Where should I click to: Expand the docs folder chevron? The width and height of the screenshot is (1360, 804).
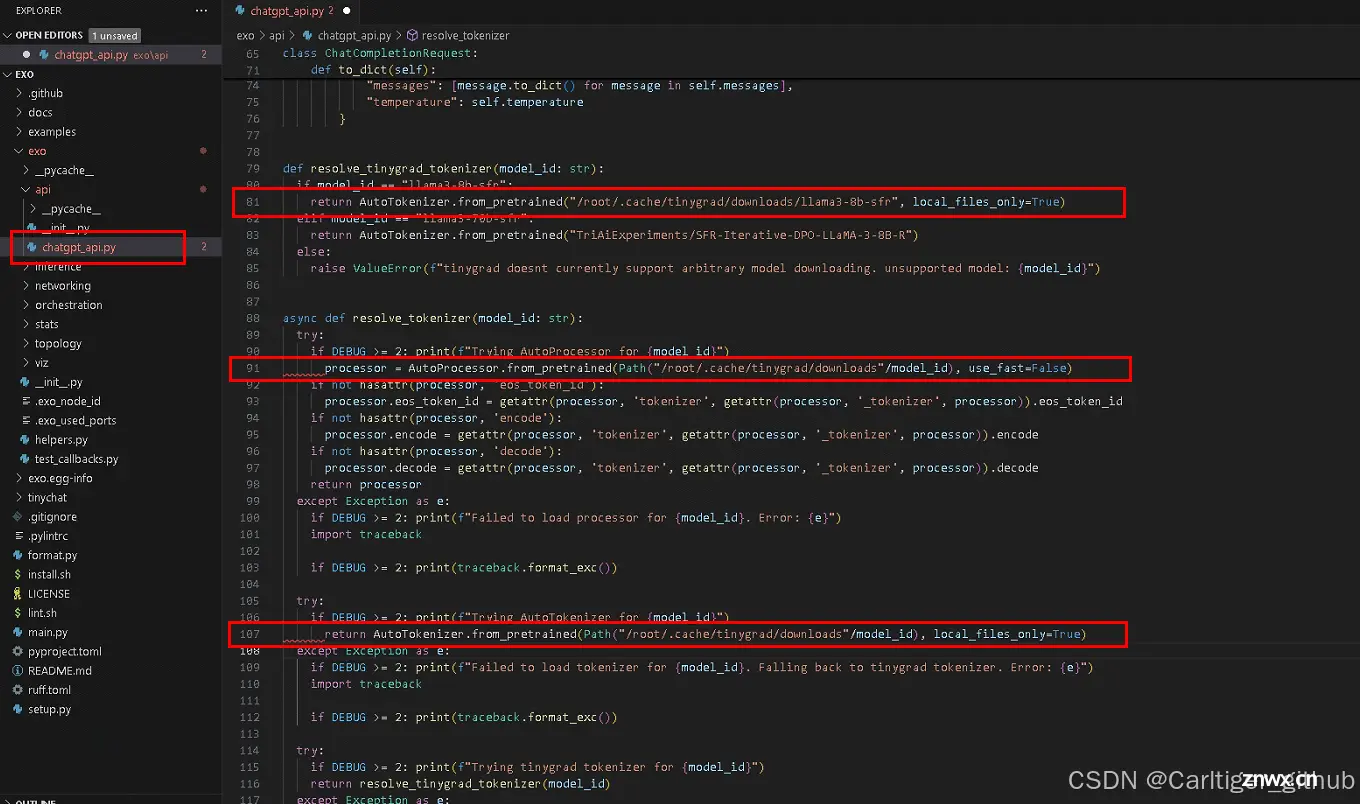point(19,112)
